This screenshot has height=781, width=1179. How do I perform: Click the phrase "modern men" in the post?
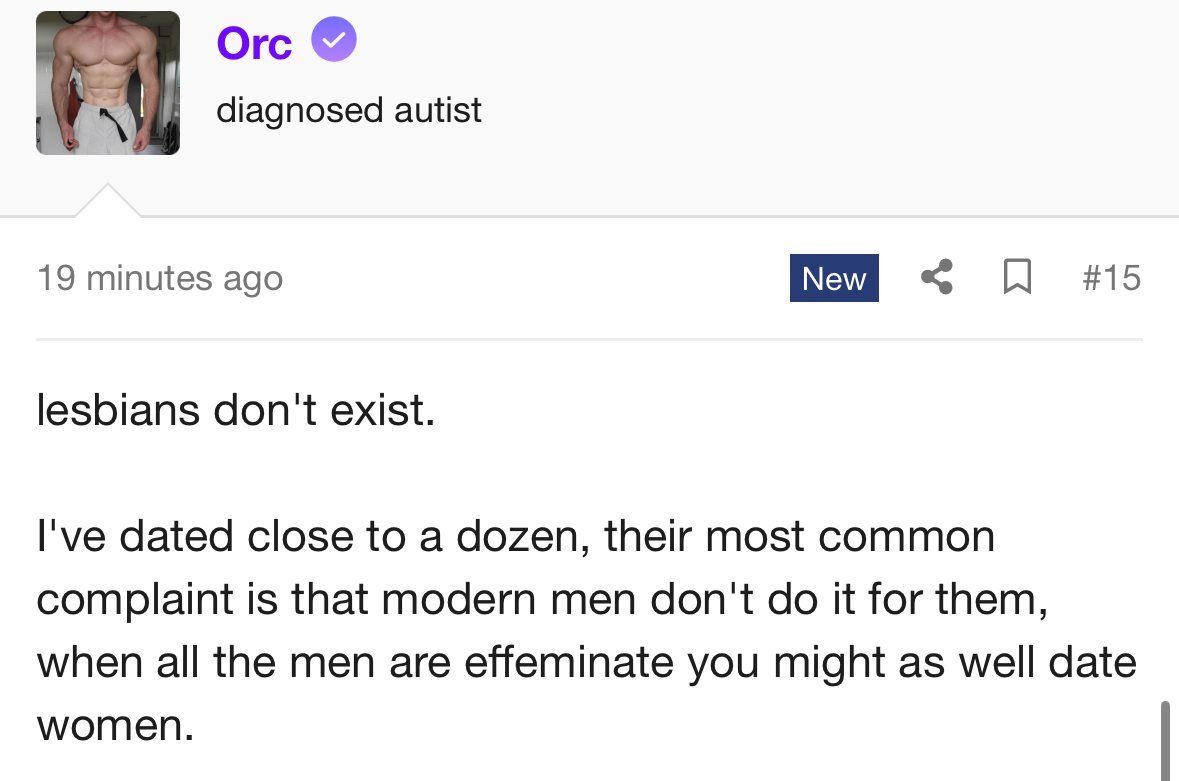(x=505, y=600)
